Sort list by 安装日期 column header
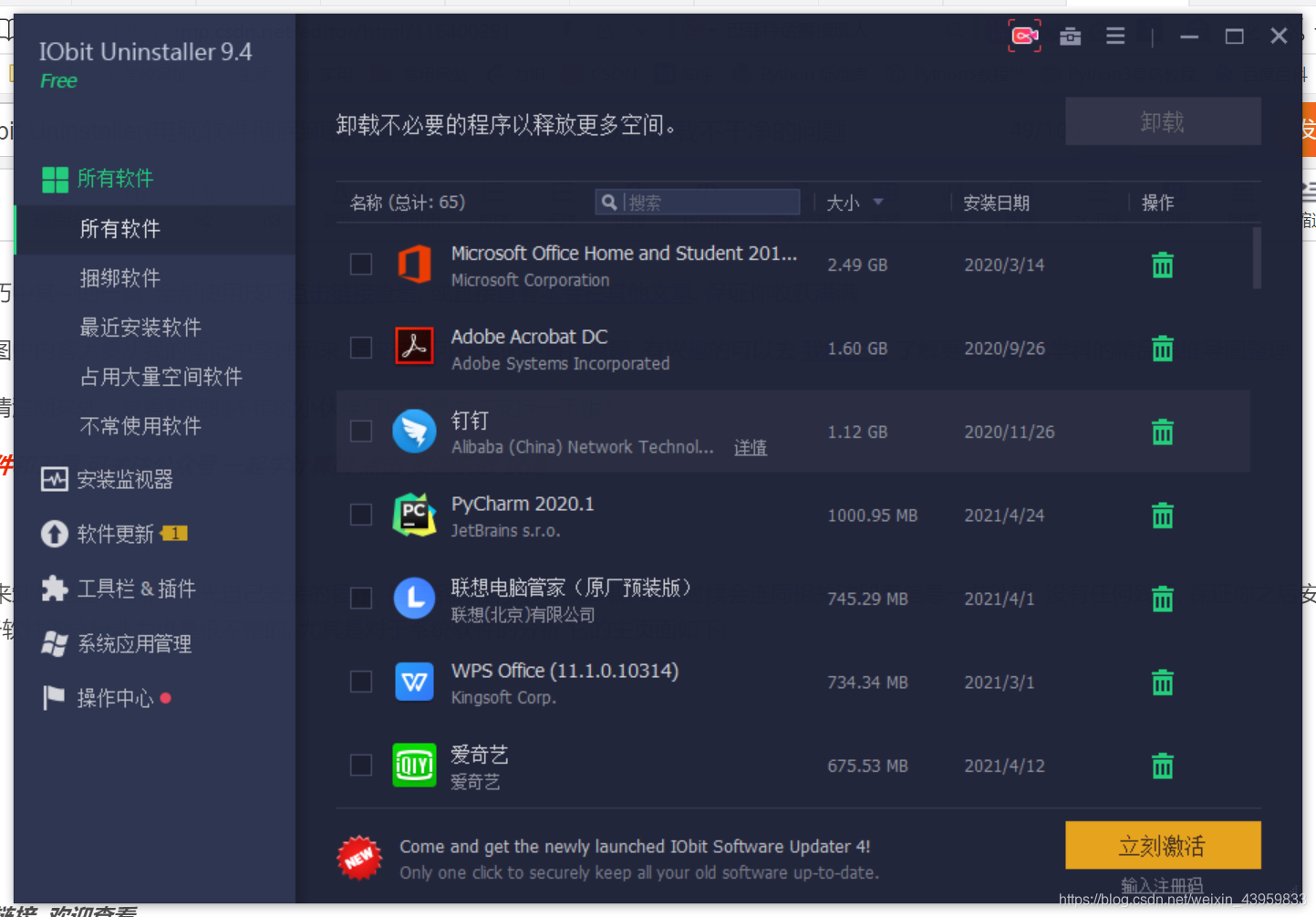The height and width of the screenshot is (917, 1316). click(996, 203)
